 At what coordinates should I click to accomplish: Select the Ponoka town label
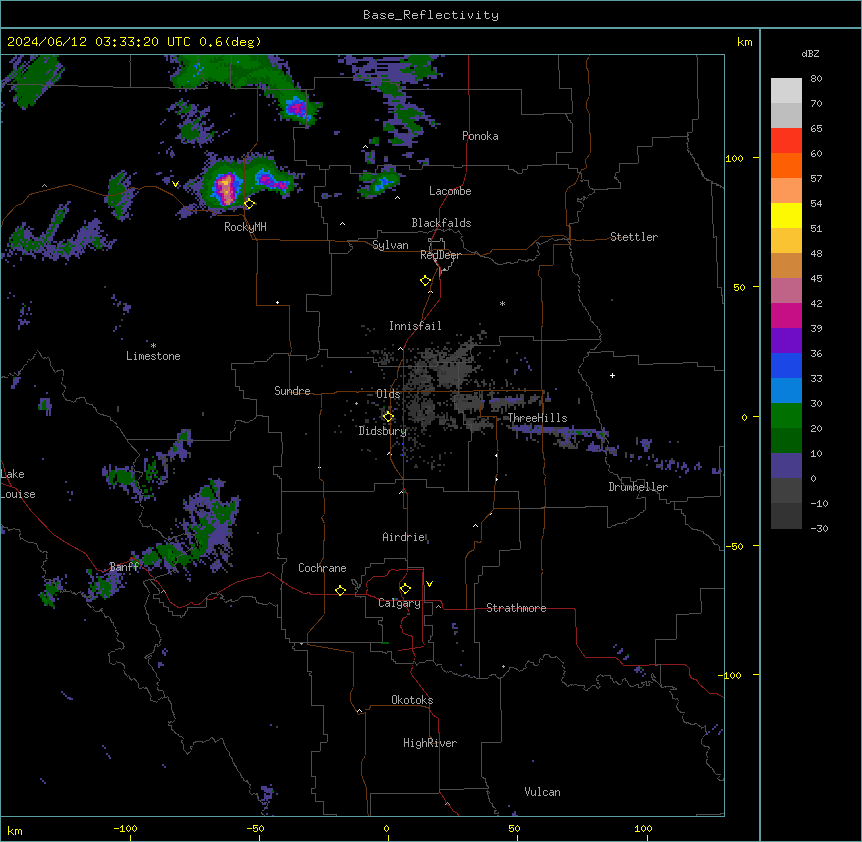(480, 136)
